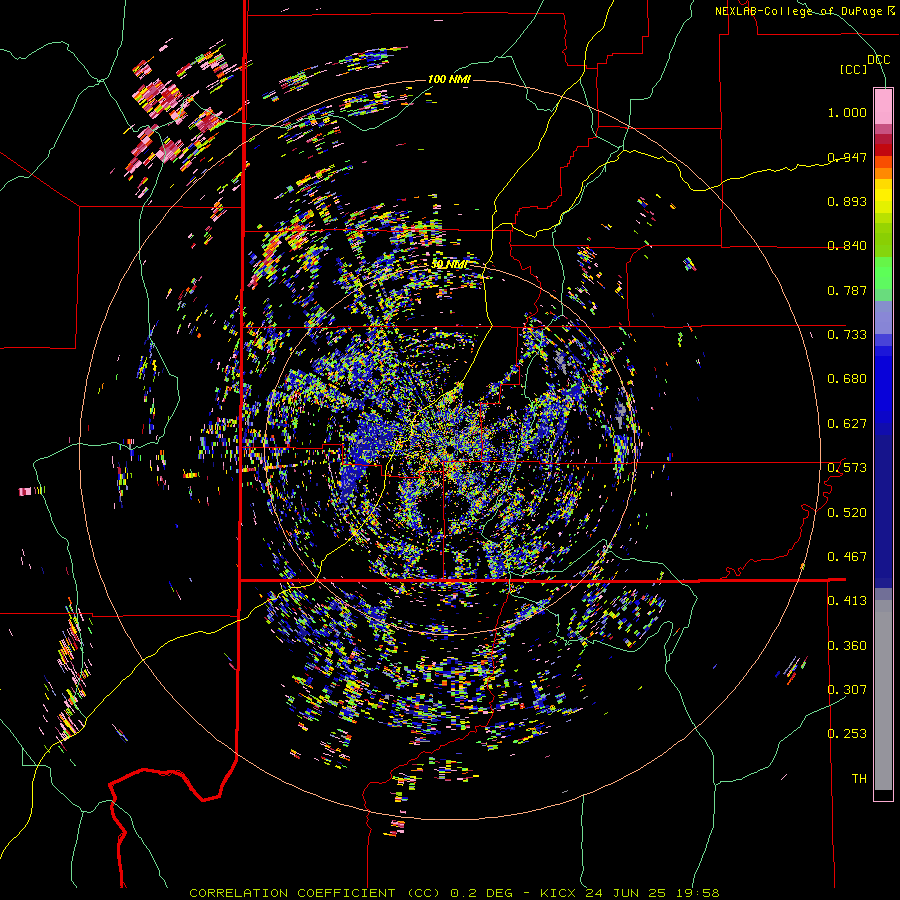The image size is (900, 900).
Task: Click the 0.413 color scale value
Action: pyautogui.click(x=847, y=601)
